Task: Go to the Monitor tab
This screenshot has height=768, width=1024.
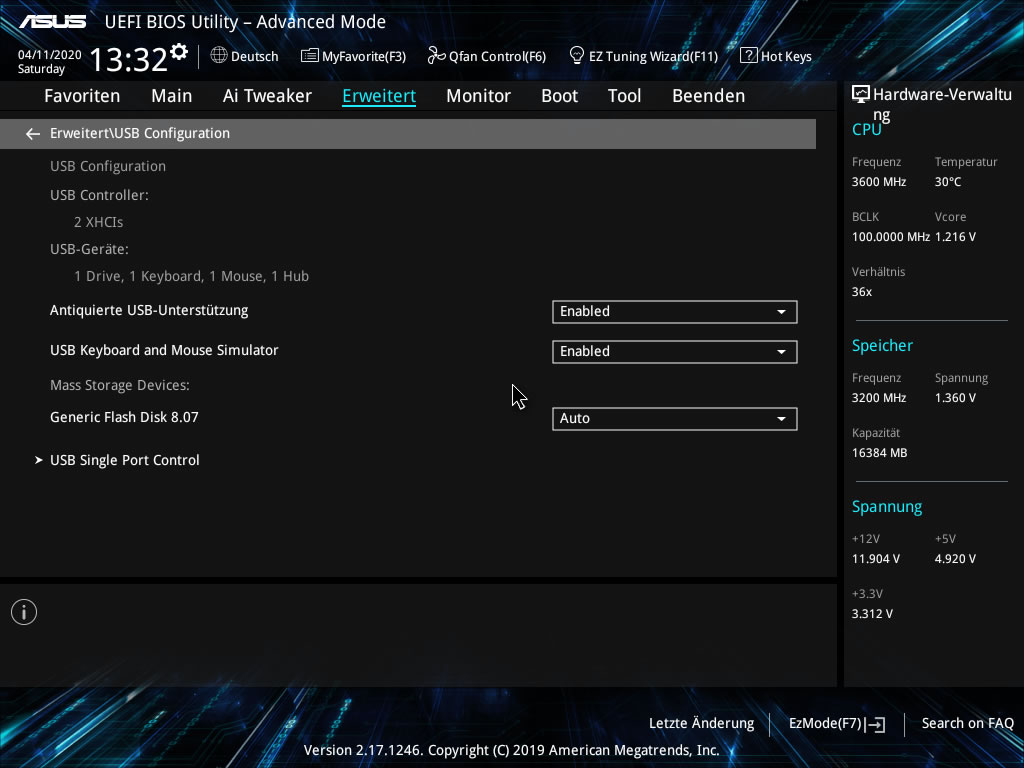Action: point(479,96)
